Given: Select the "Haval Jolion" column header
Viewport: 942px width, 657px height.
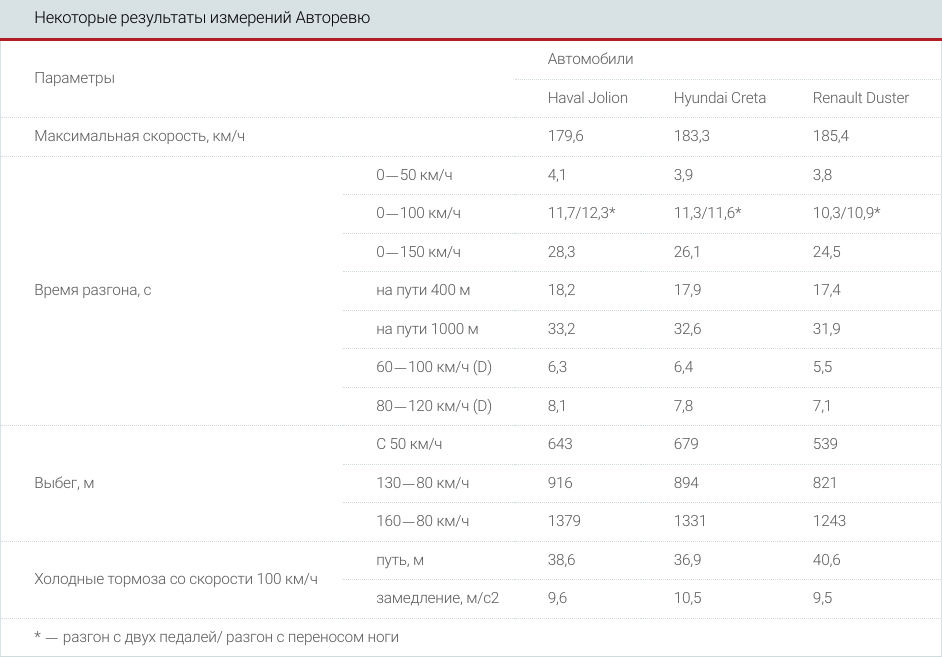Looking at the screenshot, I should coord(587,98).
